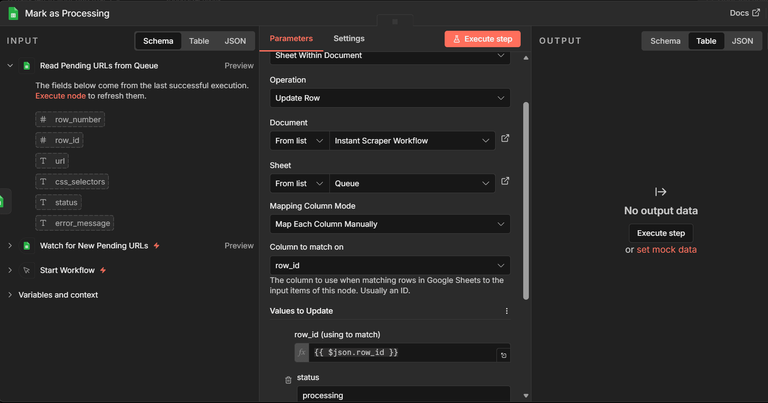Switch Output panel to Schema view
This screenshot has height=403, width=768.
click(665, 41)
